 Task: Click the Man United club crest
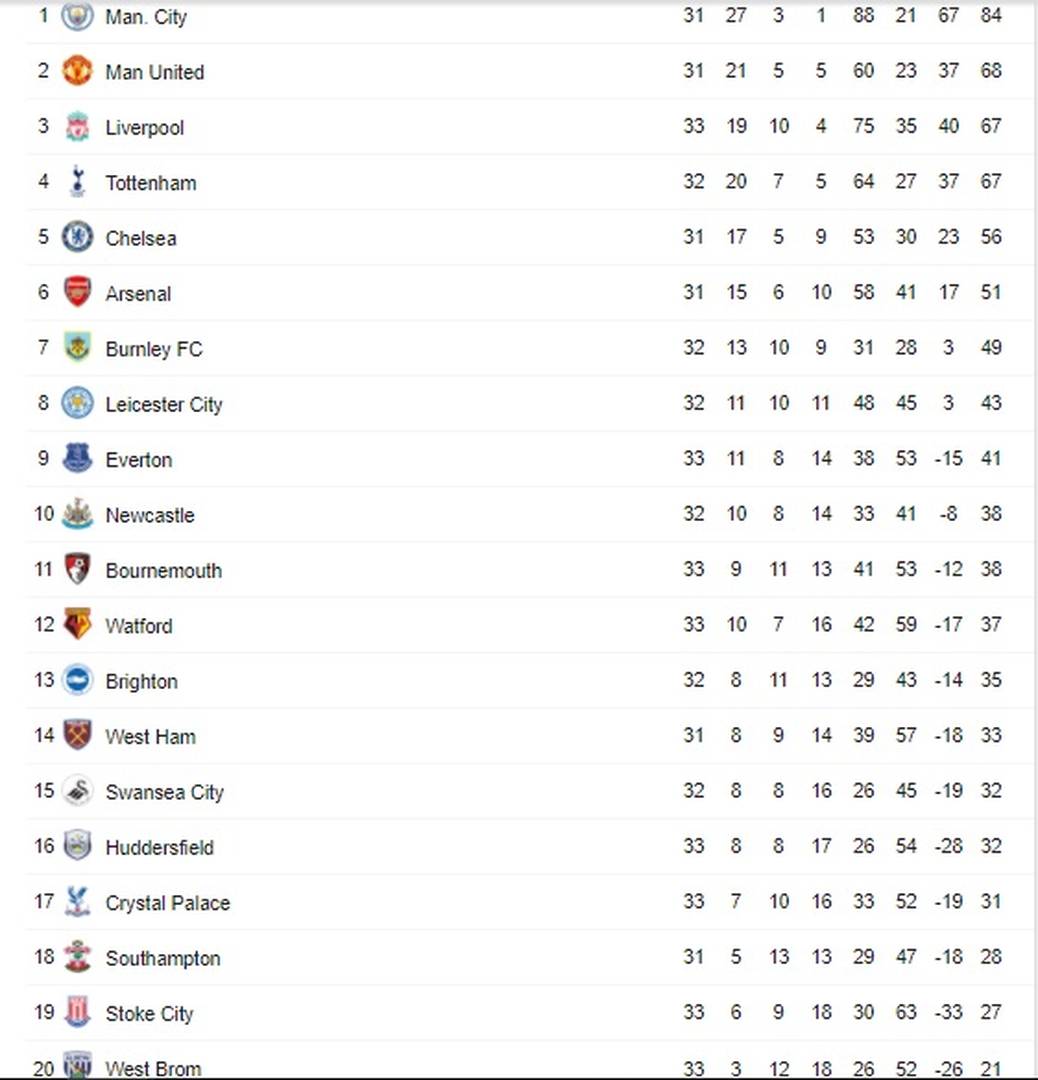pyautogui.click(x=77, y=71)
